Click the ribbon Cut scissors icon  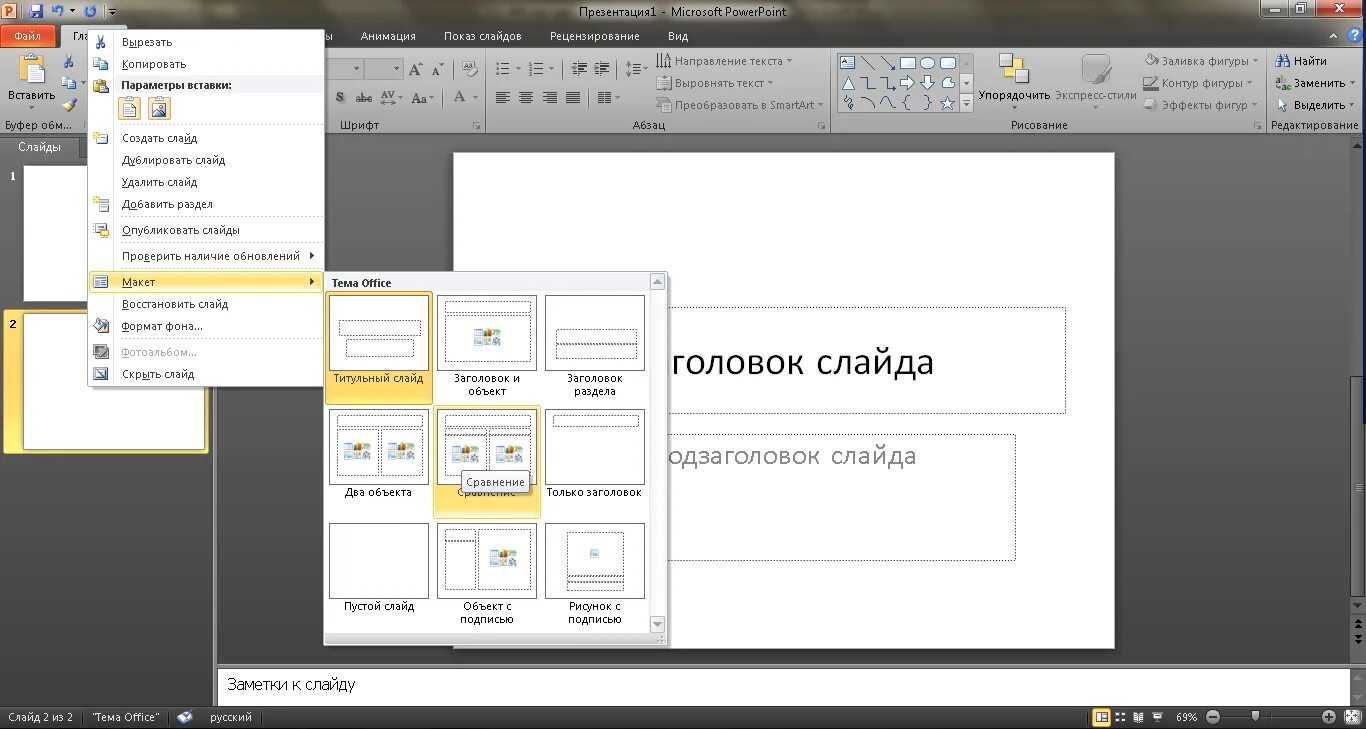pos(69,61)
